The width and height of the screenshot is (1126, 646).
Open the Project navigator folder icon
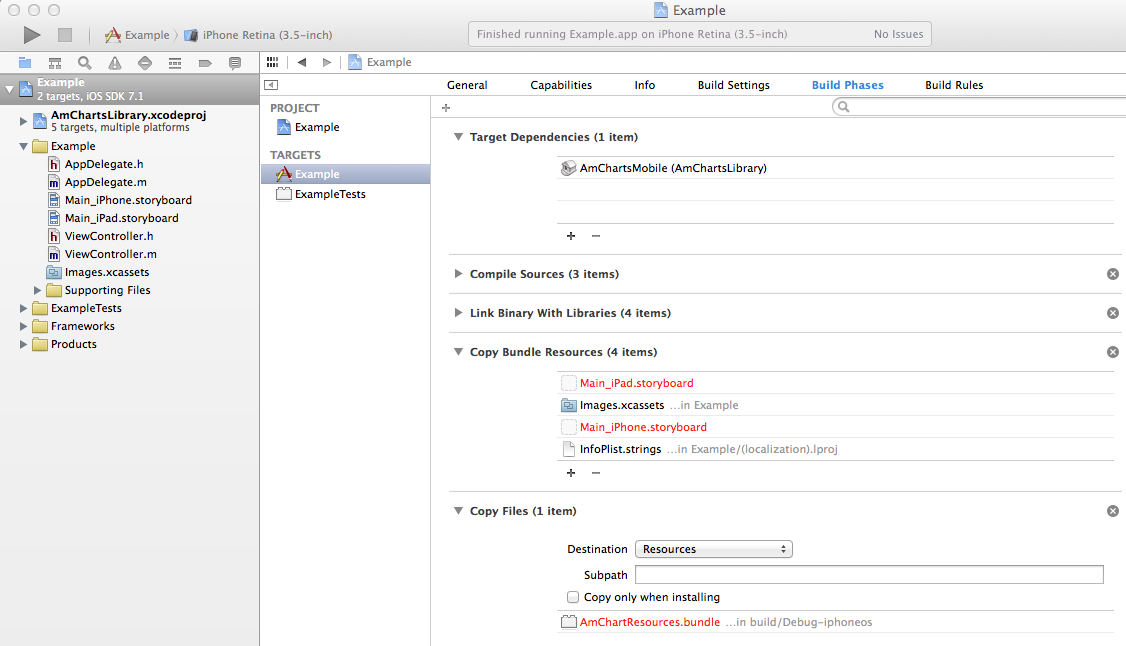click(25, 63)
